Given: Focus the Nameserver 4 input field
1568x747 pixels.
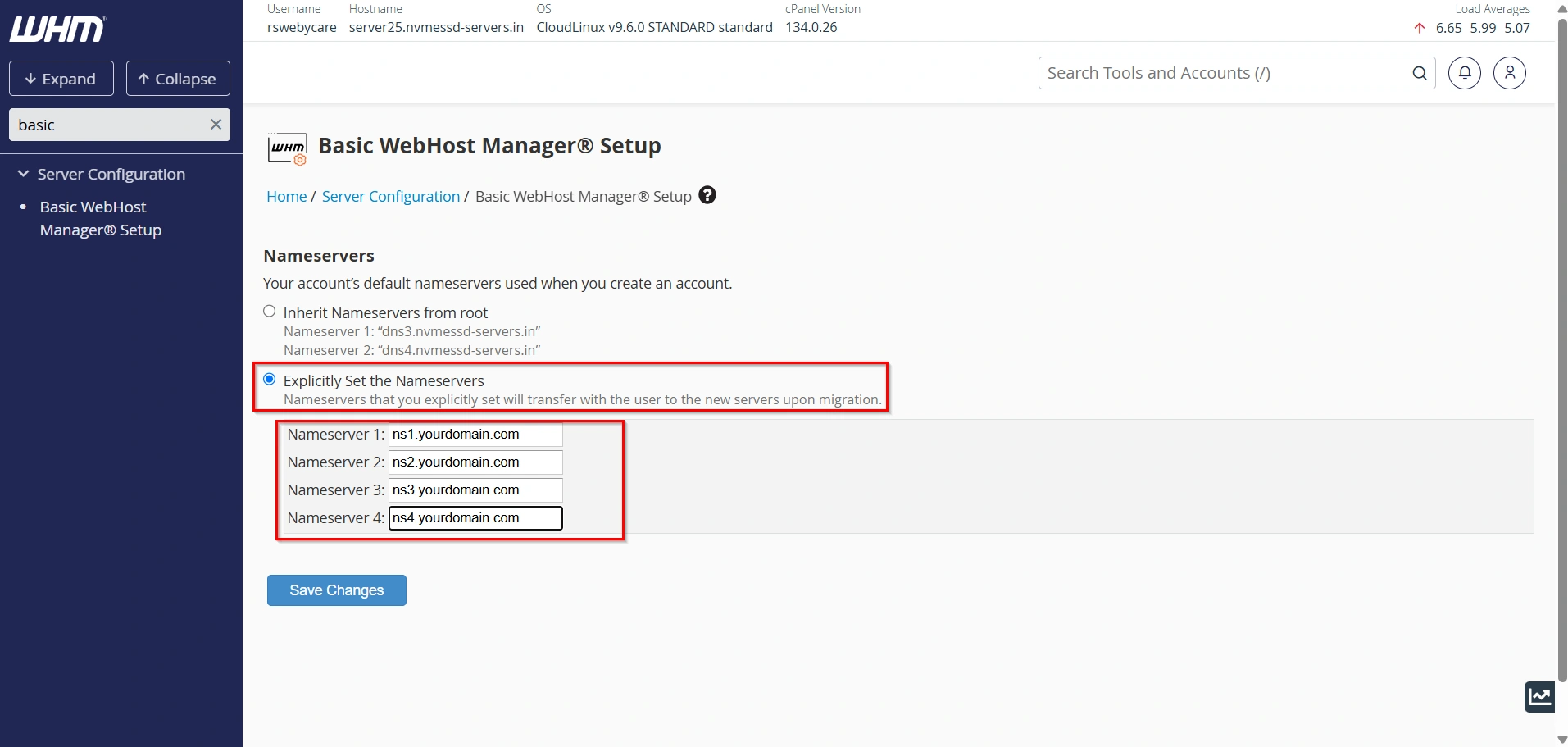Looking at the screenshot, I should [475, 518].
